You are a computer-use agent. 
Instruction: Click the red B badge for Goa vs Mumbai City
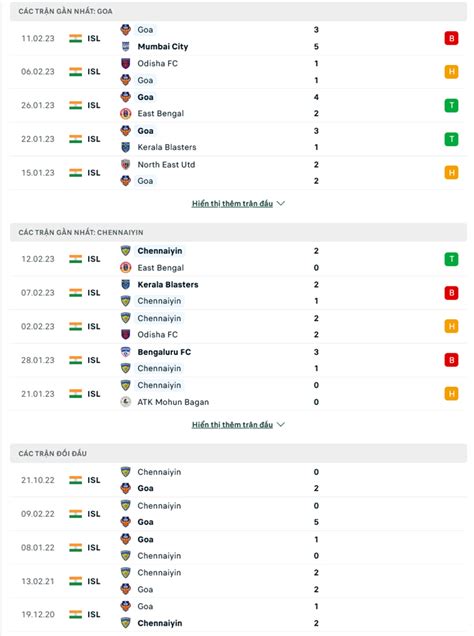451,39
